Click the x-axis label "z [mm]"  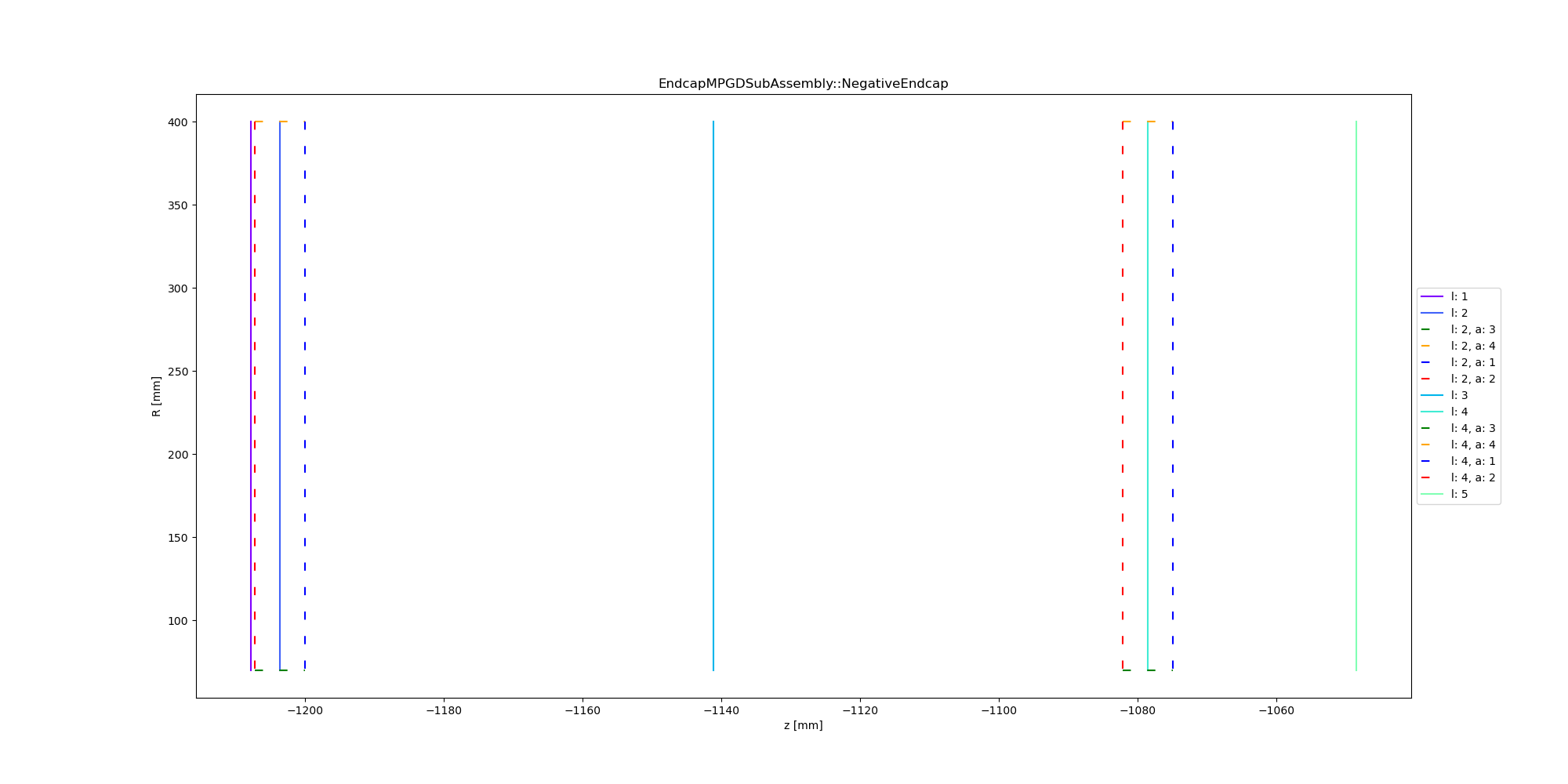coord(803,725)
